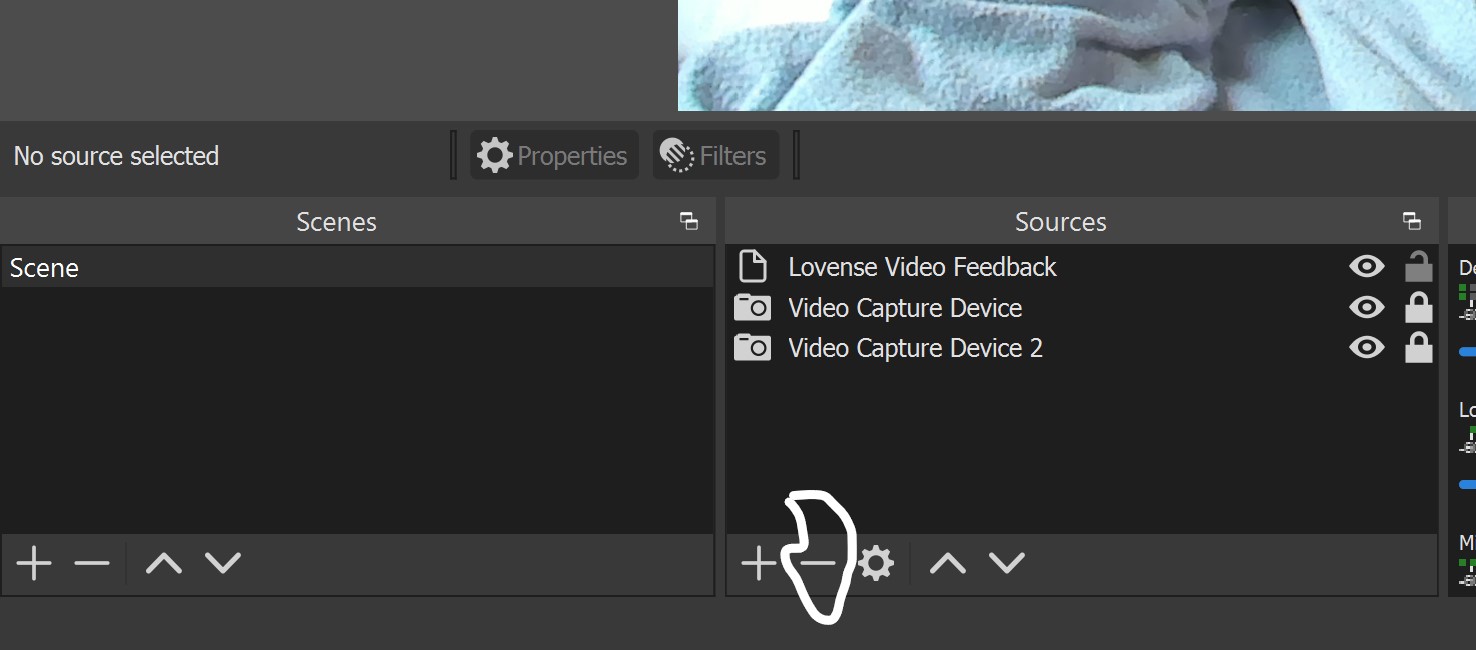Remove selected source using minus icon
Viewport: 1476px width, 650px height.
click(x=817, y=564)
